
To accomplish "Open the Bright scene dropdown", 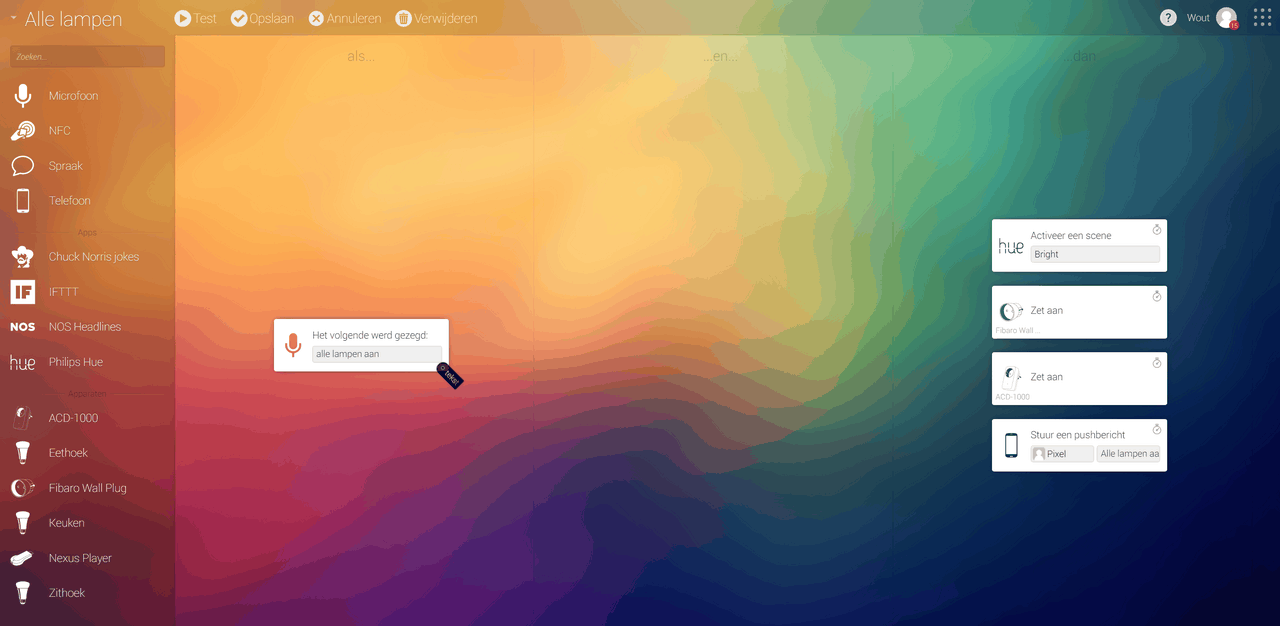I will point(1095,254).
